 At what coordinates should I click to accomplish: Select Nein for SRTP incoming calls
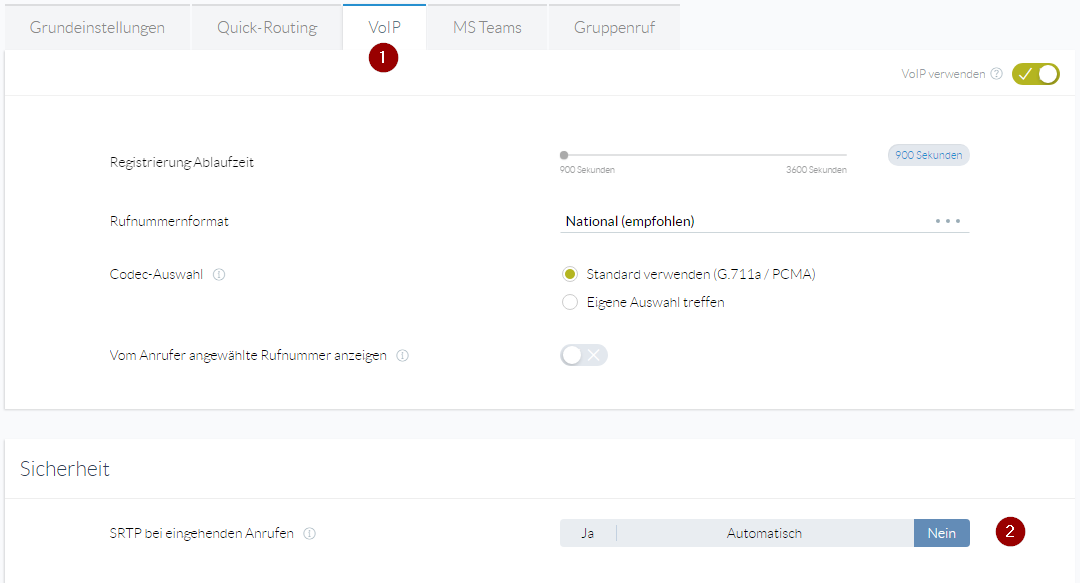click(x=941, y=534)
